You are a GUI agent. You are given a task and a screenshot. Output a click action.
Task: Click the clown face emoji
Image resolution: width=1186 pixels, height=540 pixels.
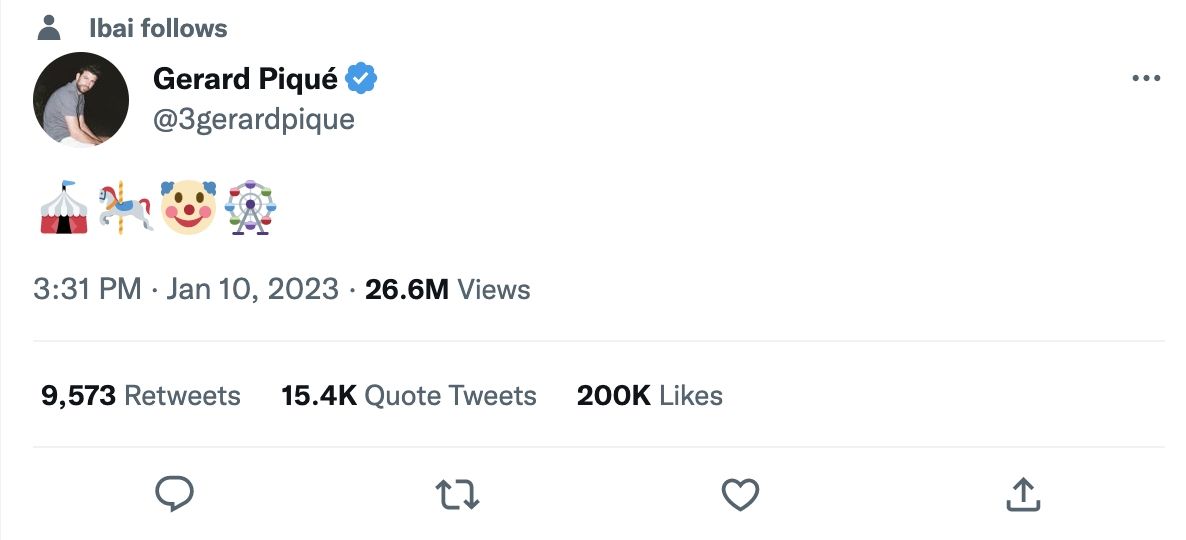pos(188,207)
